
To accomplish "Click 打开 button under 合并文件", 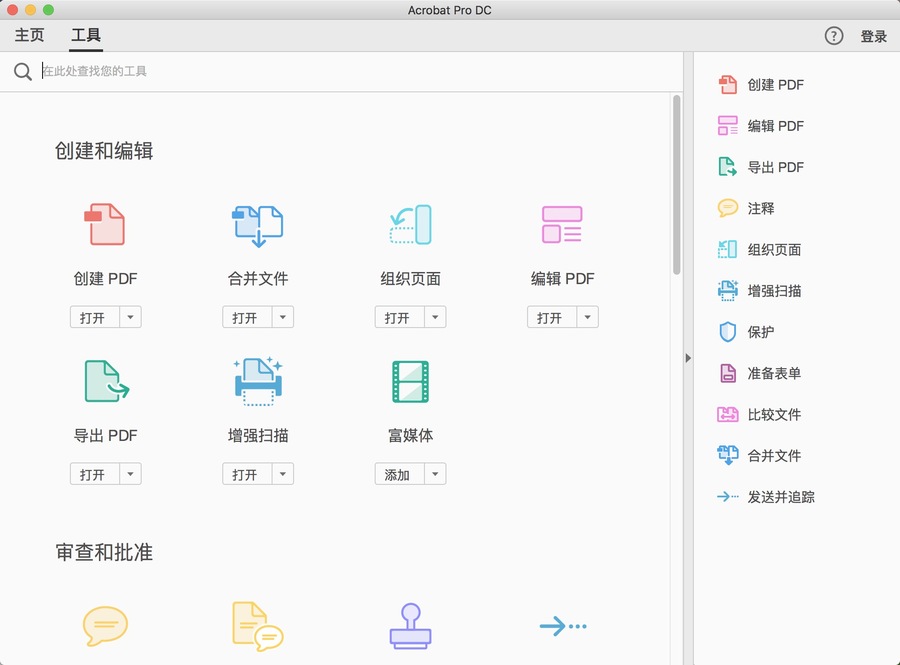I will point(247,317).
